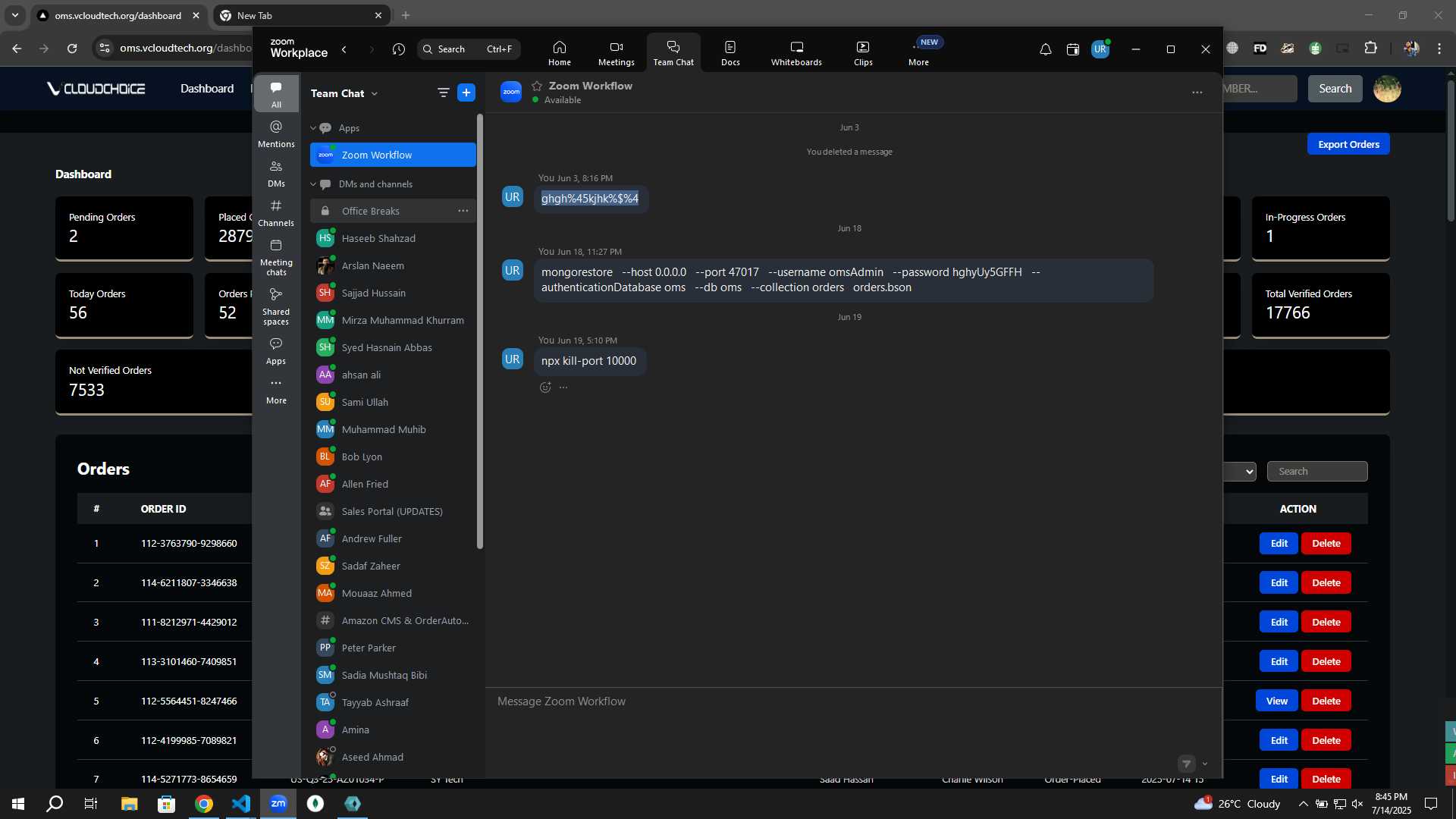Open Dashboard link in CloudChoice navbar
Screen dimensions: 1456x819
[x=207, y=89]
